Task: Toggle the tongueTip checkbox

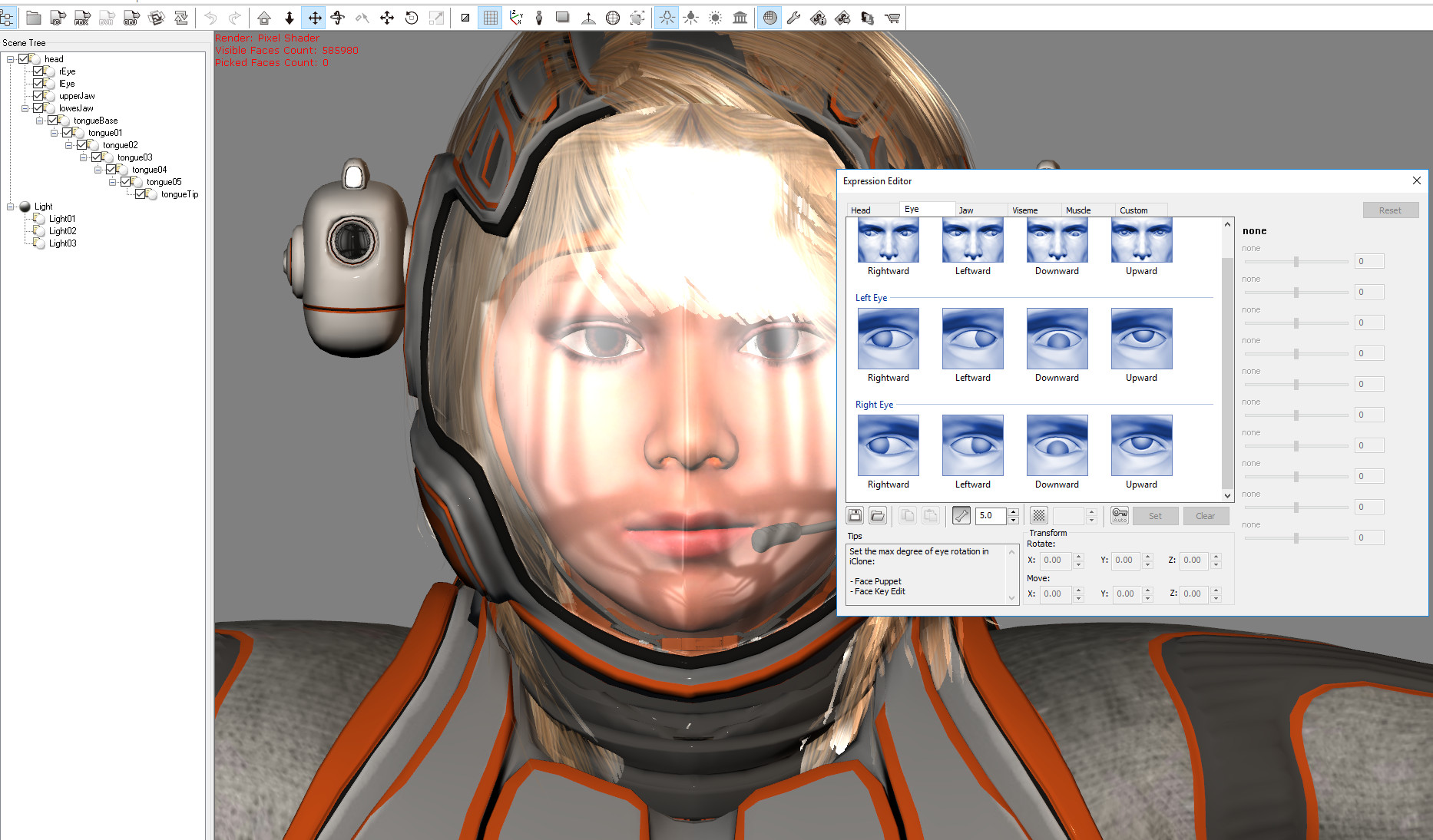Action: (x=141, y=194)
